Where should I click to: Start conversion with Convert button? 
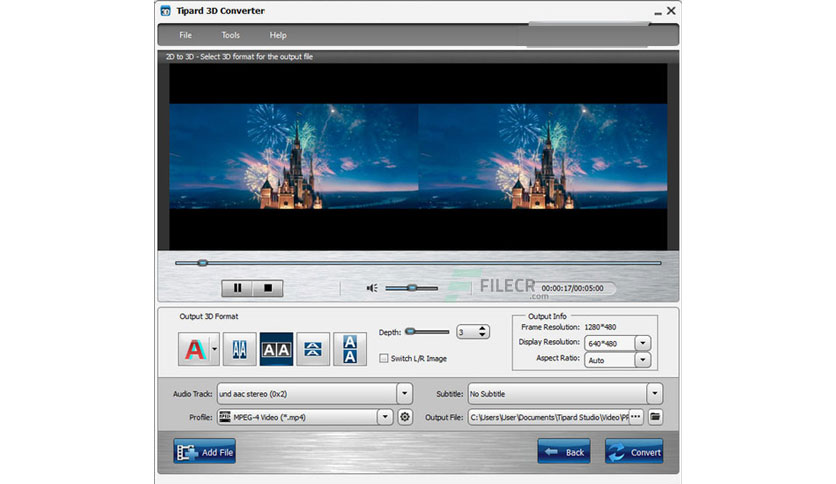click(x=634, y=451)
